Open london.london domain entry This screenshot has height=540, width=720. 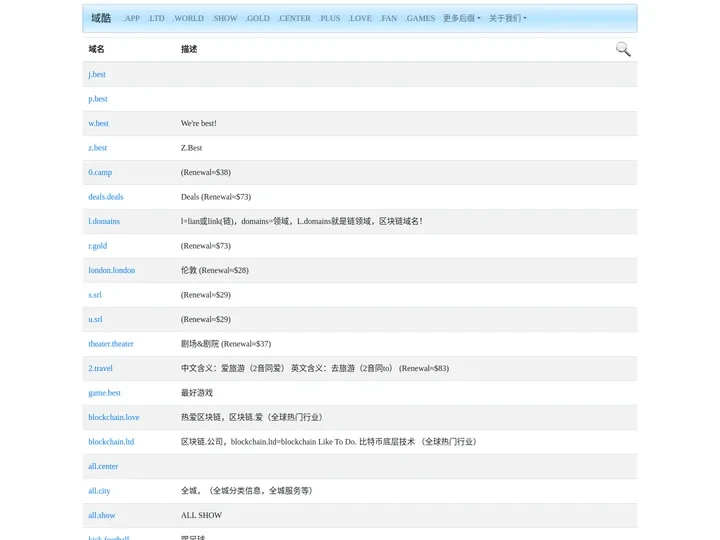click(x=111, y=270)
